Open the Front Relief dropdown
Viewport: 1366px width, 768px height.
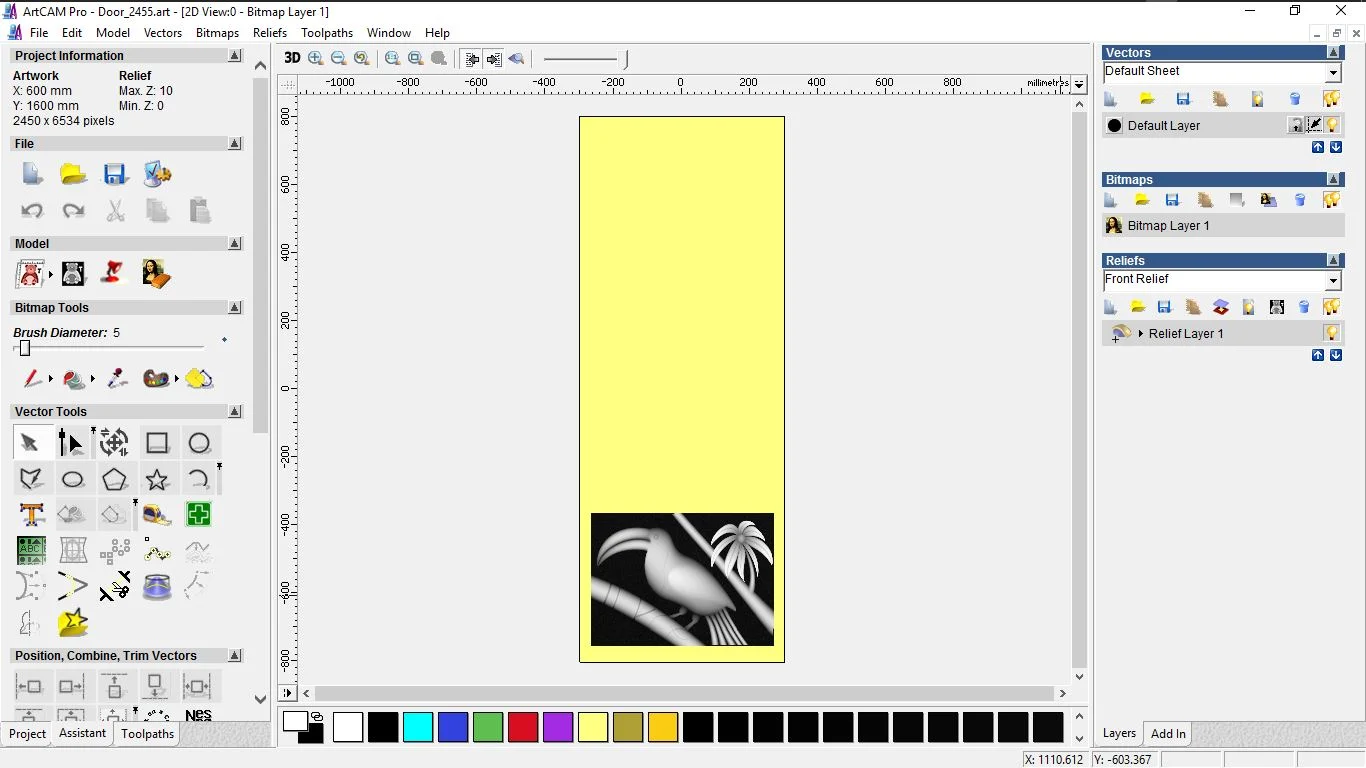pyautogui.click(x=1333, y=281)
